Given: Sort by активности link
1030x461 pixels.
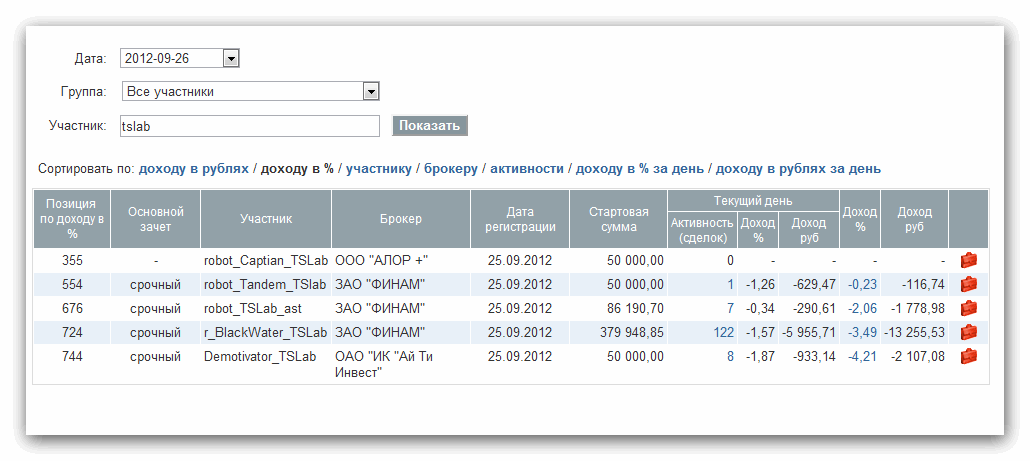Looking at the screenshot, I should coord(526,169).
